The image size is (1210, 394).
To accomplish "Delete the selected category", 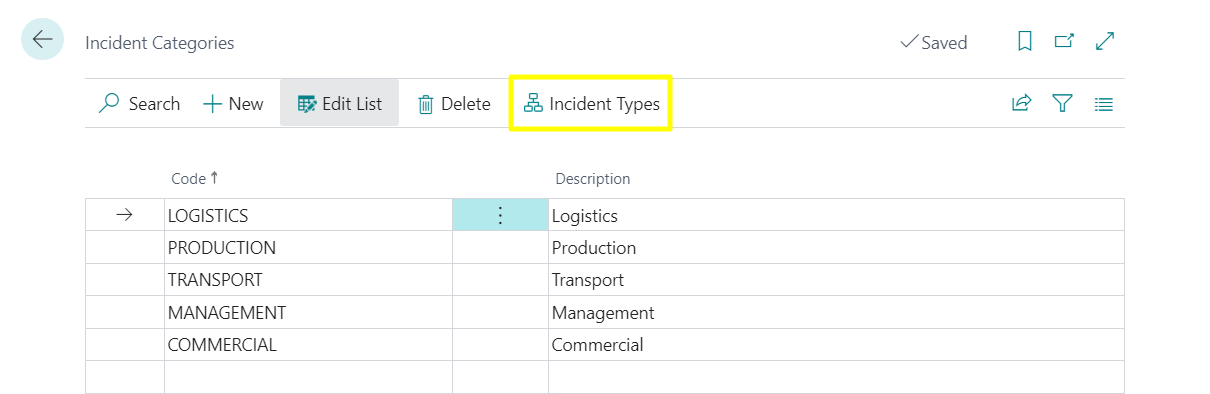I will [x=454, y=104].
